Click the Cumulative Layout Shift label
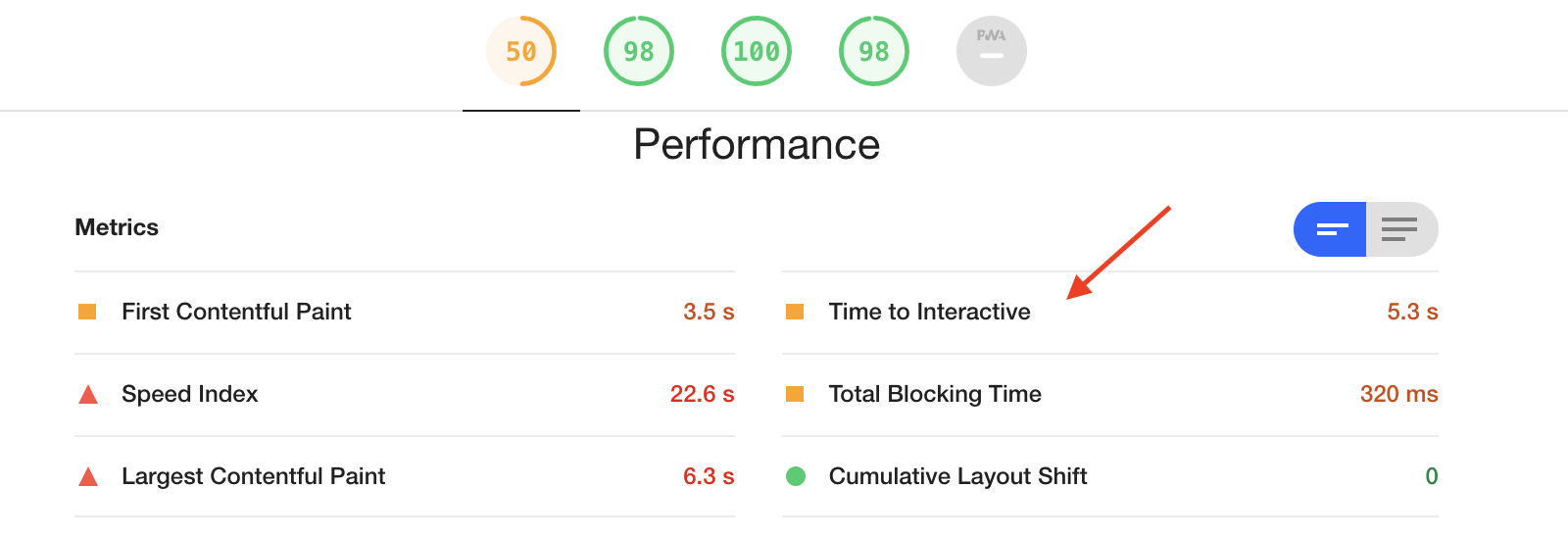Screen dimensions: 1568x537 pos(957,476)
